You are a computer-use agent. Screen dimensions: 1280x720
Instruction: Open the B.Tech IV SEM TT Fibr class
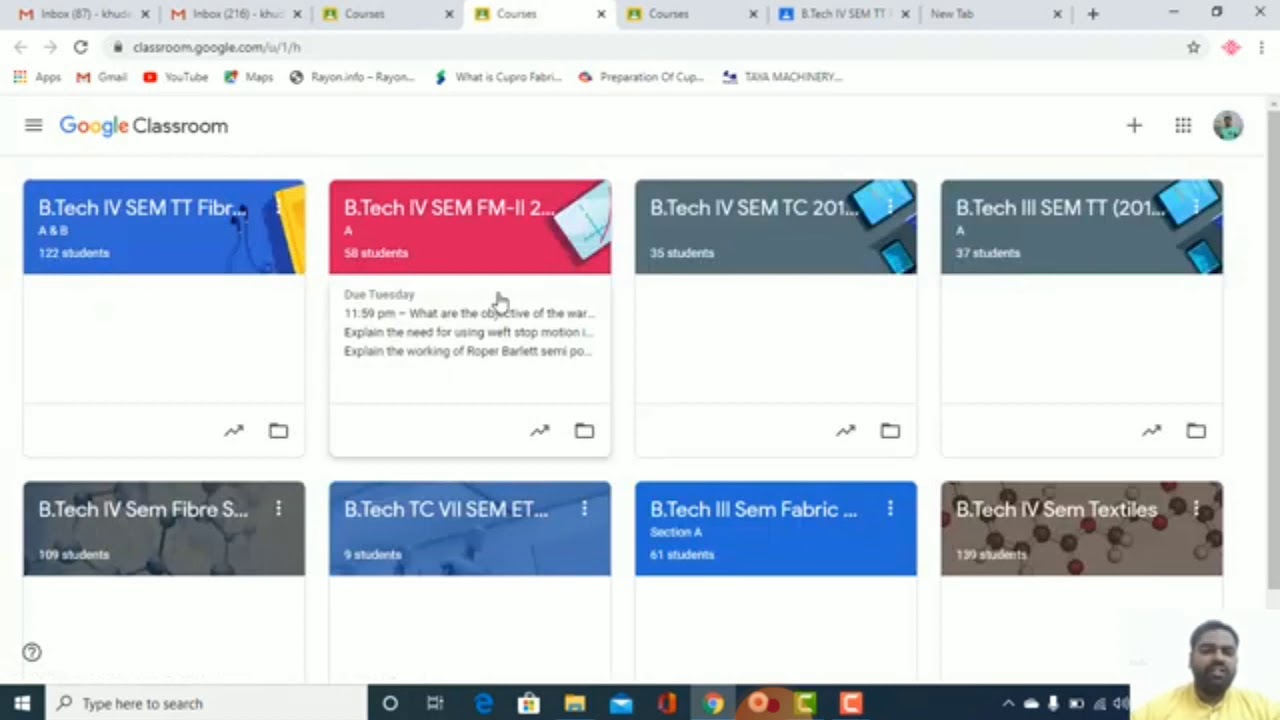tap(142, 208)
